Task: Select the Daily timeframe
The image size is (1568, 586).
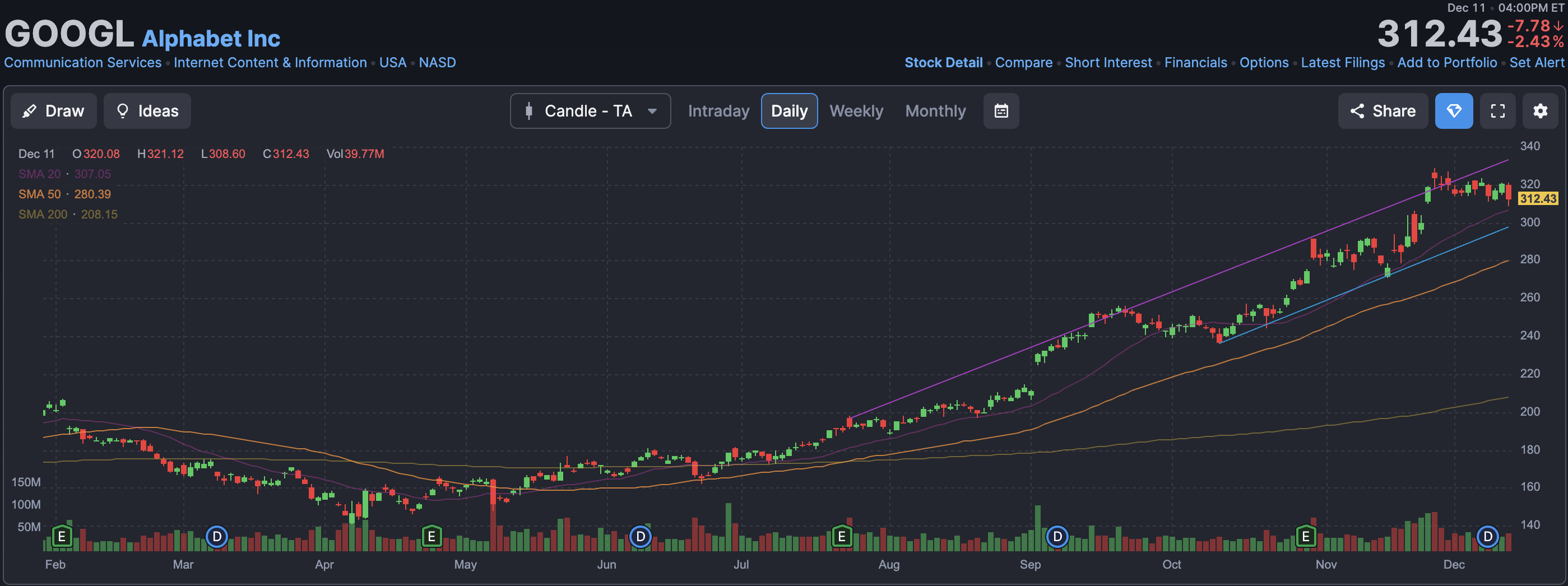Action: point(790,111)
